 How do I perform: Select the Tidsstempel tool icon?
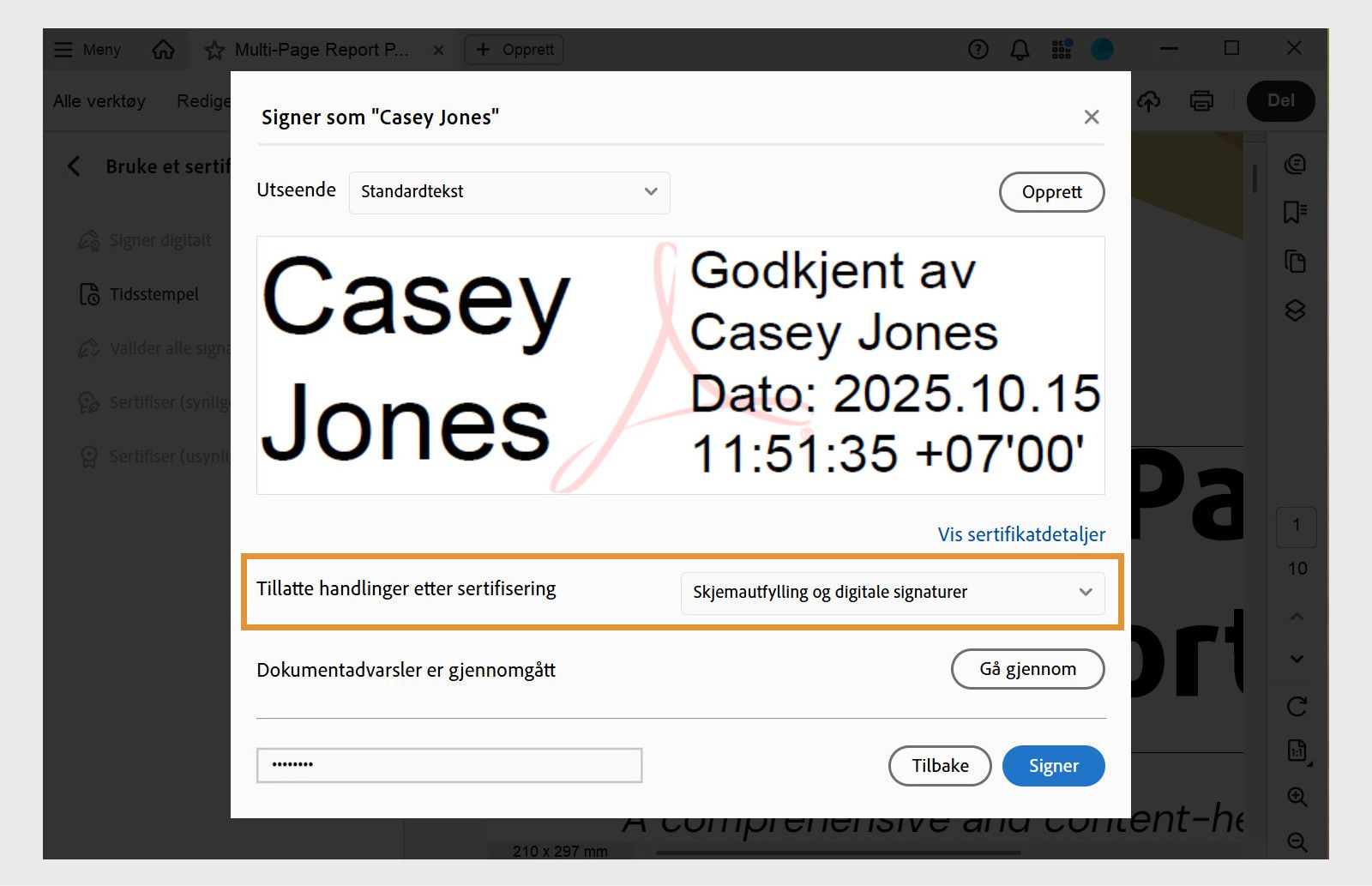click(x=88, y=293)
